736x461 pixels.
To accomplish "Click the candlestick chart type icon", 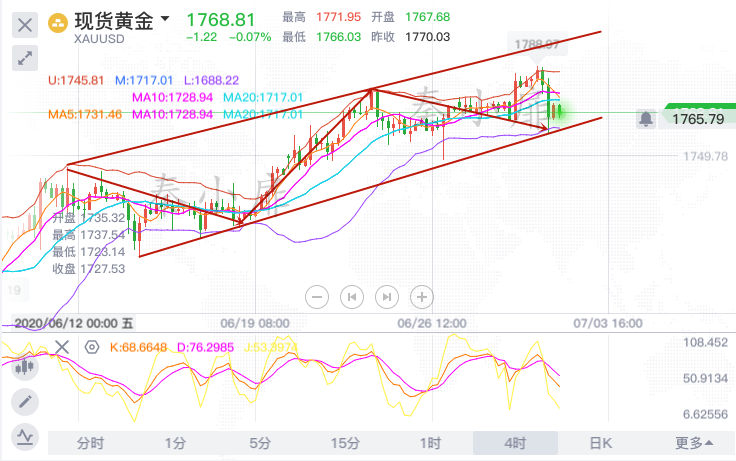I will coord(25,367).
